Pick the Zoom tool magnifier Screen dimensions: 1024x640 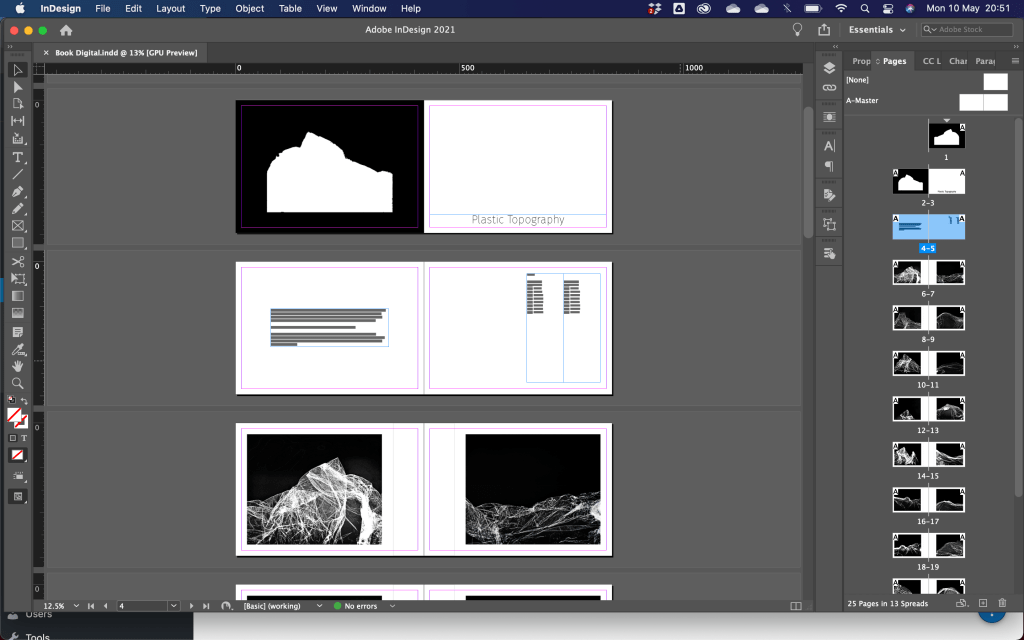(17, 383)
